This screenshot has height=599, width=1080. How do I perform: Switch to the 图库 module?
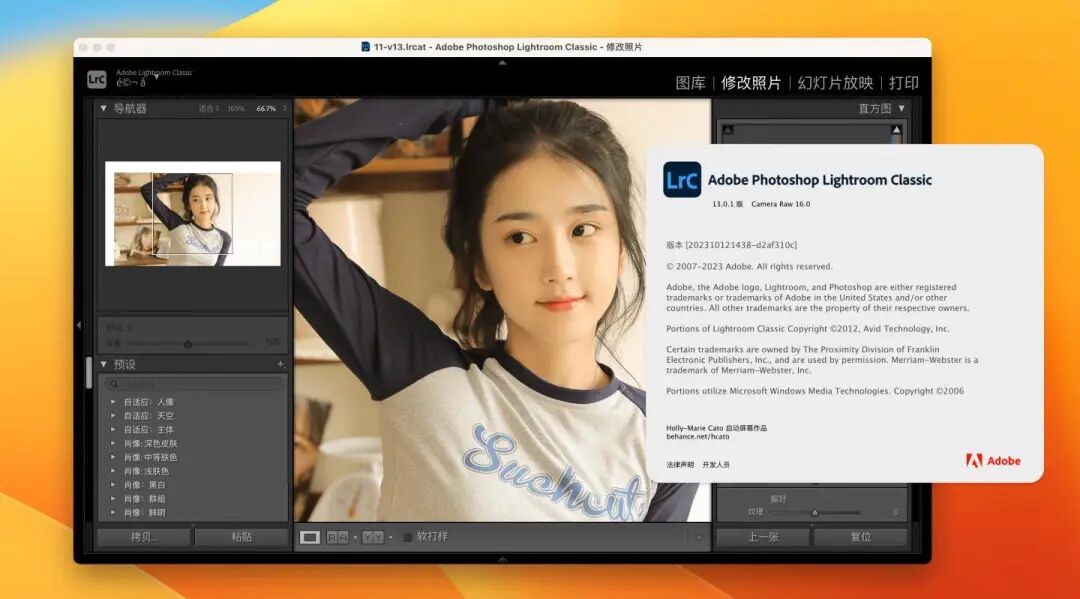[690, 83]
